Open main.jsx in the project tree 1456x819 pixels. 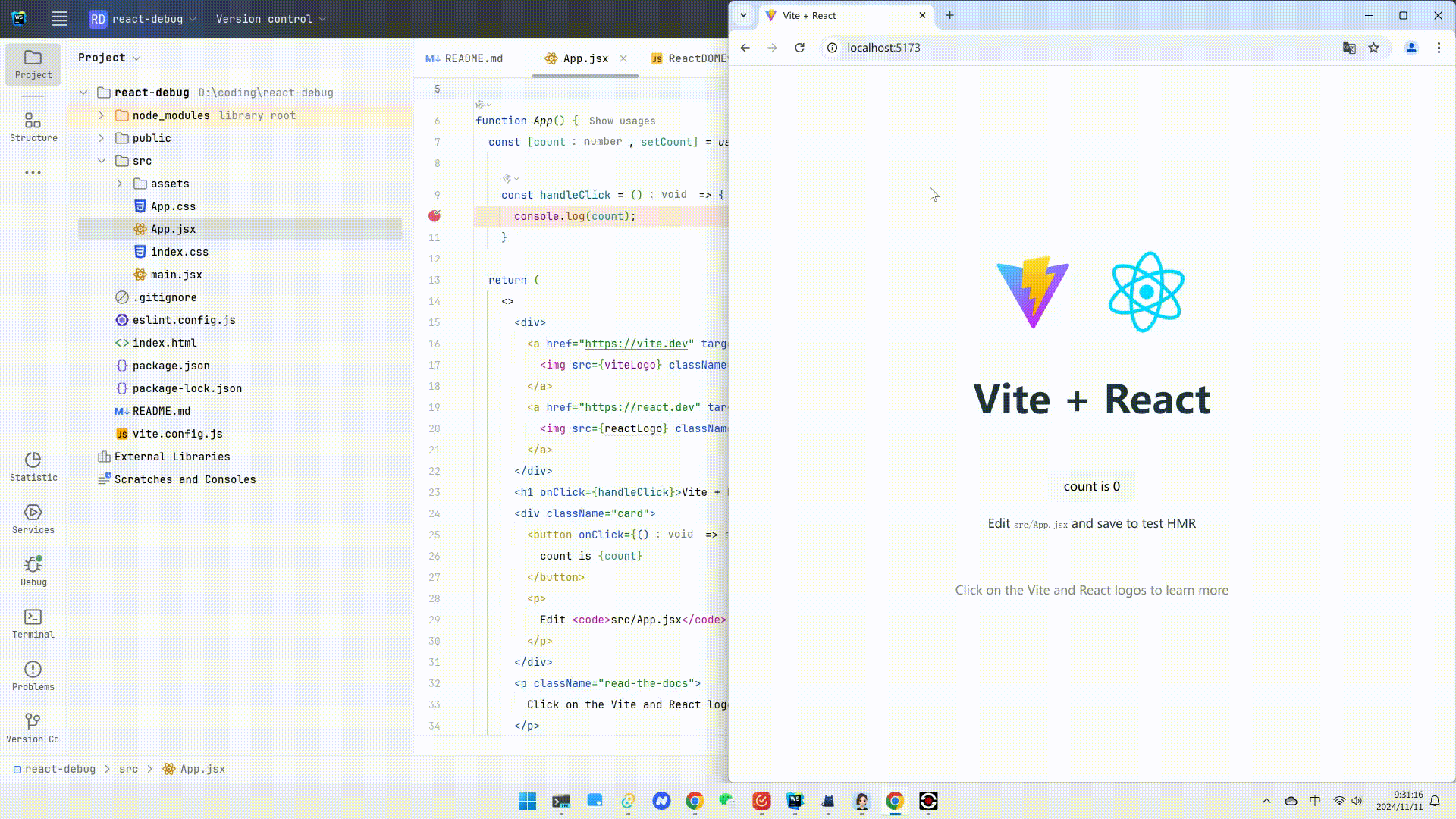176,275
